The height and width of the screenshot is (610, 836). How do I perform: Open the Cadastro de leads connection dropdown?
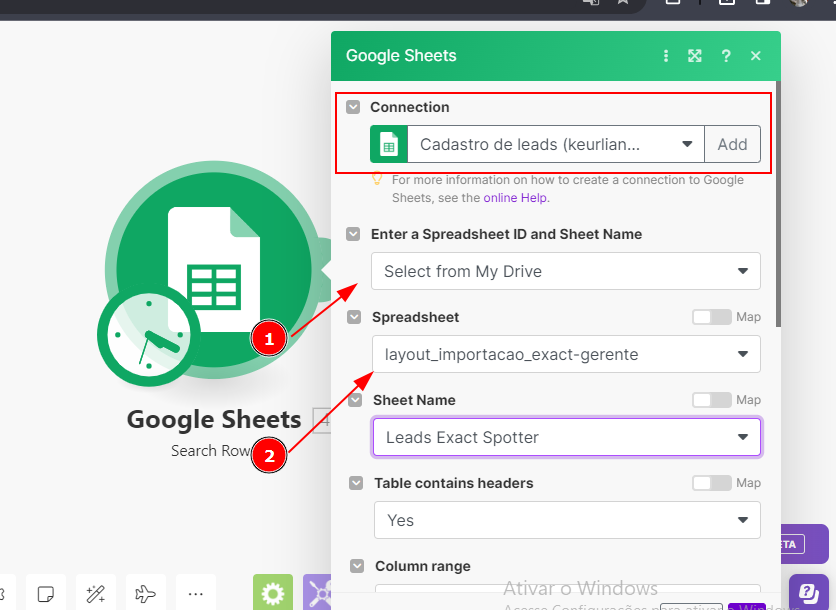[556, 144]
